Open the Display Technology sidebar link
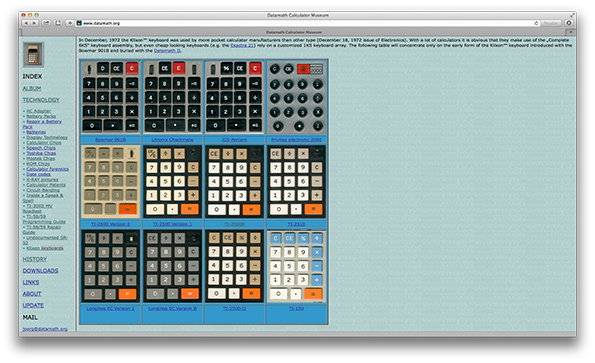 47,138
